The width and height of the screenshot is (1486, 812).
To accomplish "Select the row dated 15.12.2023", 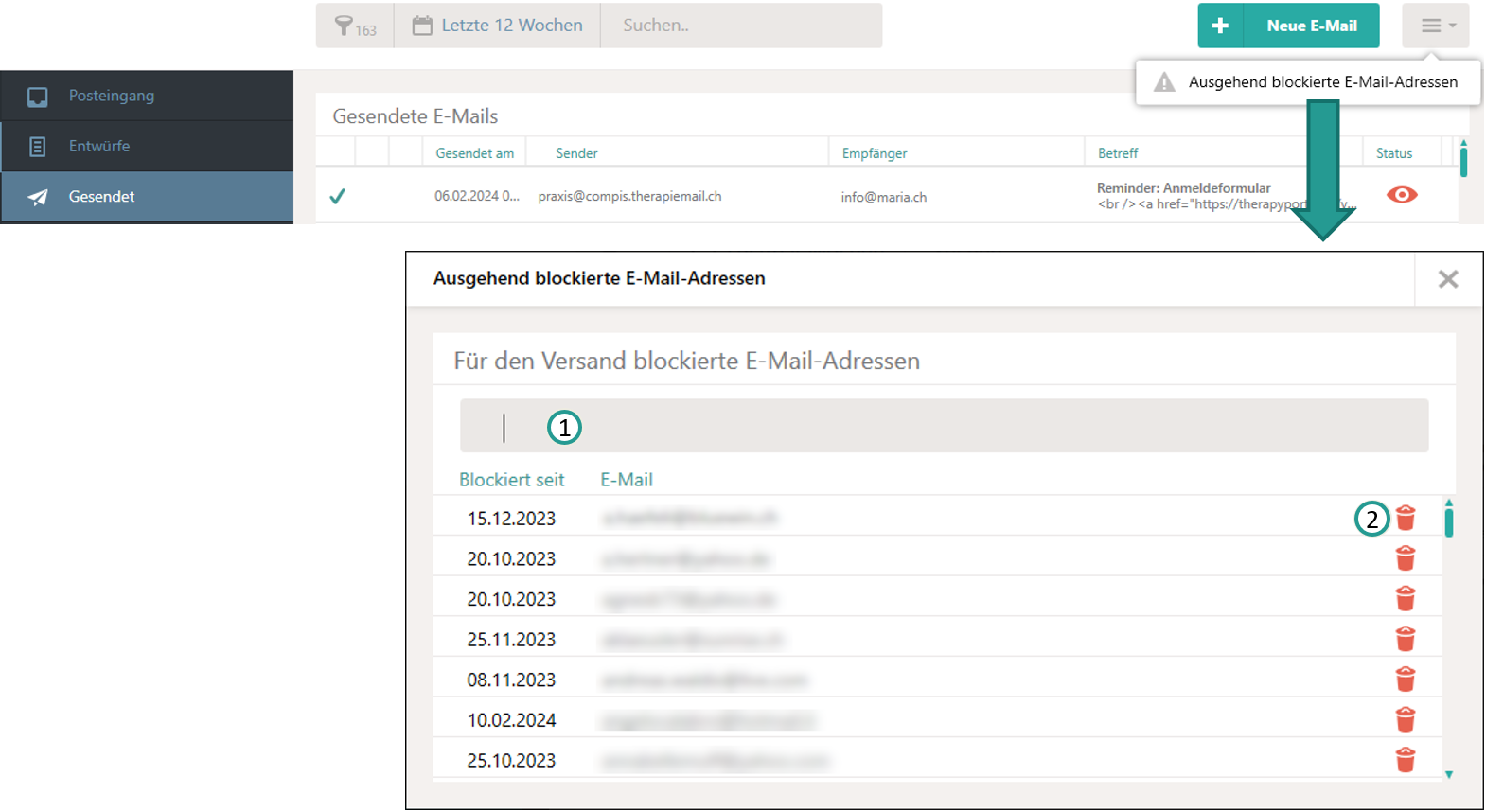I will pyautogui.click(x=937, y=518).
